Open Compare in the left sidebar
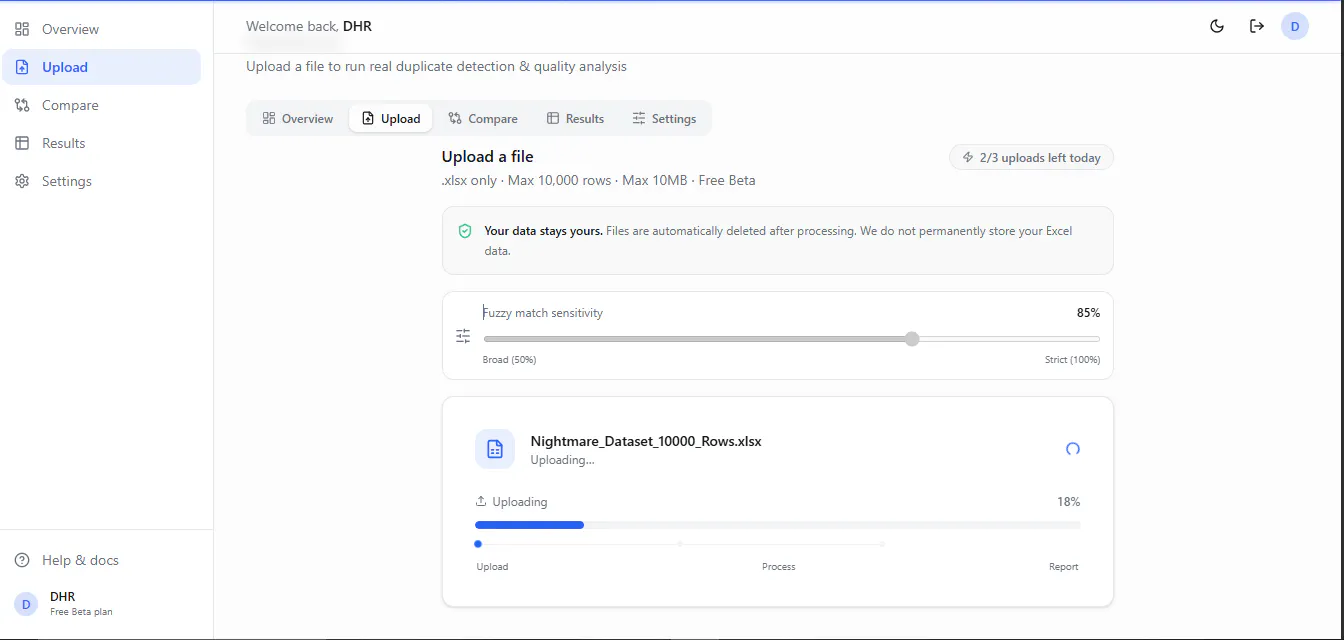Screen dimensions: 1344x640 100,105
